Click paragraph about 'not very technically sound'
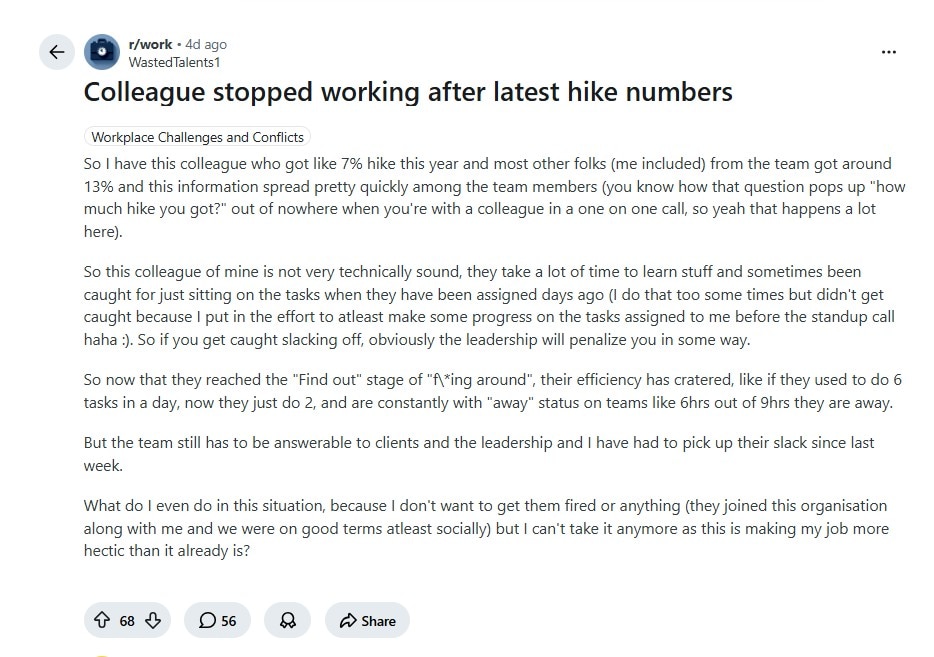934x657 pixels. pyautogui.click(x=490, y=306)
